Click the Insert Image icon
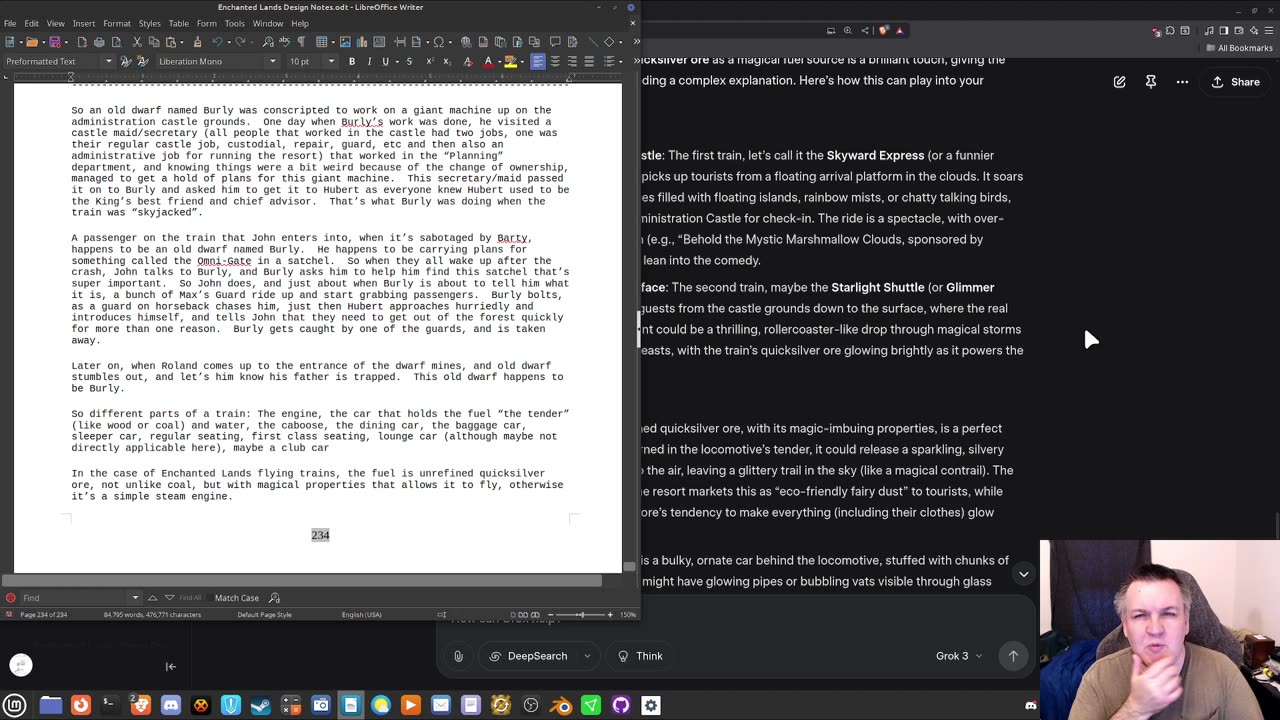 pos(345,42)
